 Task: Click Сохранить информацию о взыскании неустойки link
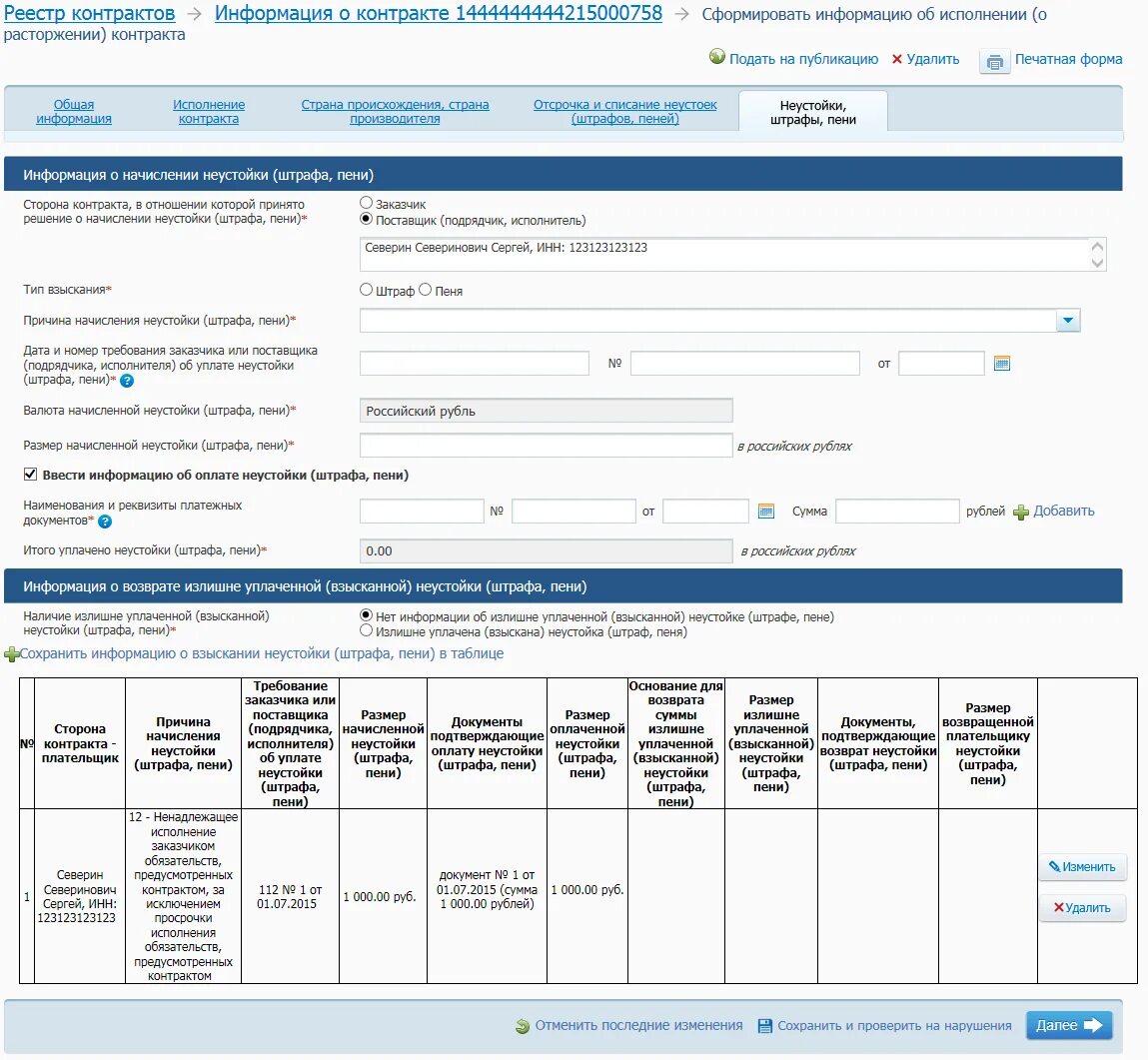point(262,653)
